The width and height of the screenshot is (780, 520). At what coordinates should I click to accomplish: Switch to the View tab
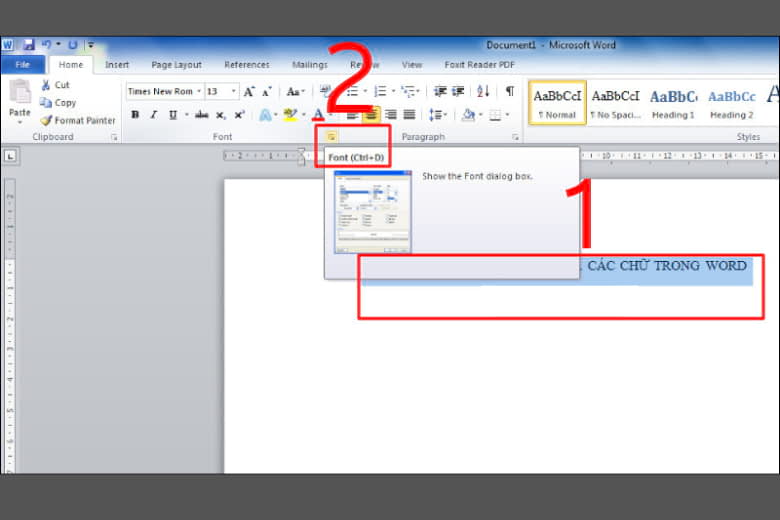(412, 65)
